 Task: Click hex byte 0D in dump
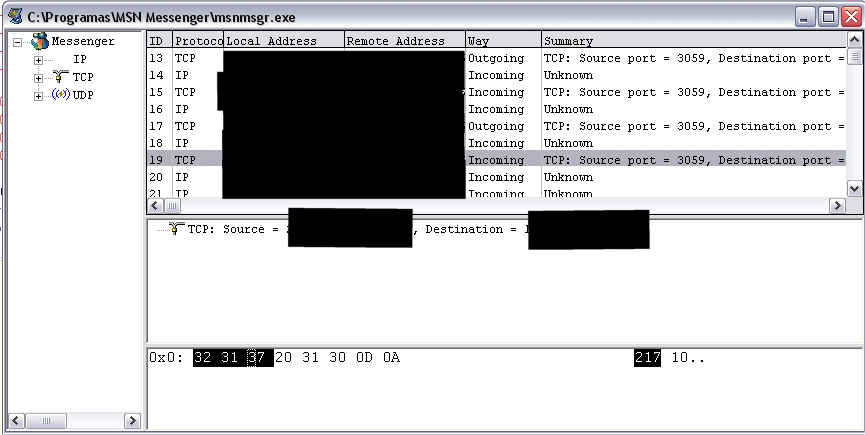[365, 358]
